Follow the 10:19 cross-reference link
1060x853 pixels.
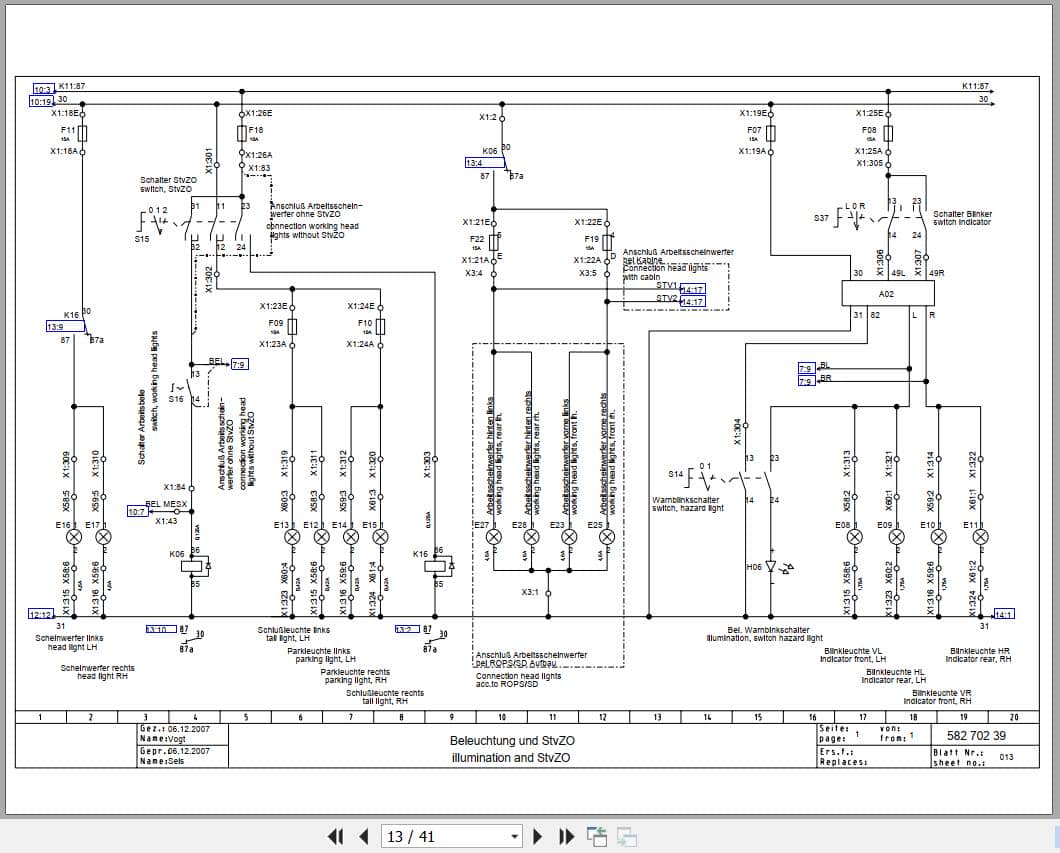pos(41,102)
